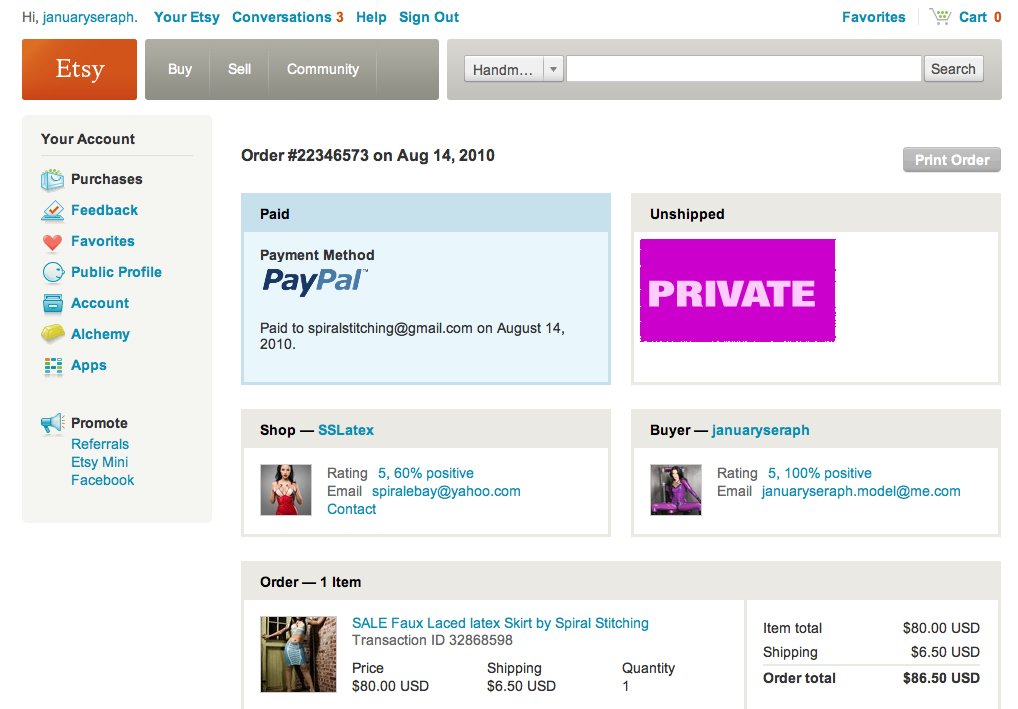Open the Handmade search category dropdown
The image size is (1018, 709).
pyautogui.click(x=514, y=69)
